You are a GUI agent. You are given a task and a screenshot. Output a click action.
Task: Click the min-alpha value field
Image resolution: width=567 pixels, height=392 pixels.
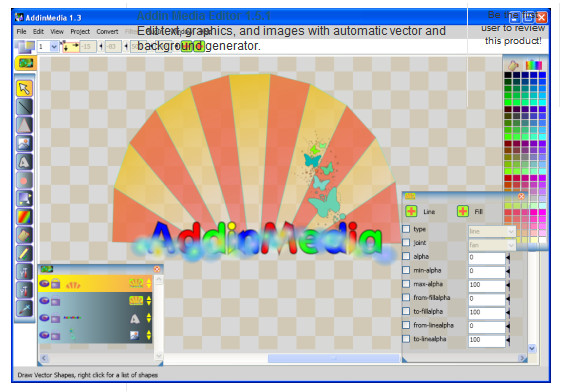pyautogui.click(x=486, y=271)
